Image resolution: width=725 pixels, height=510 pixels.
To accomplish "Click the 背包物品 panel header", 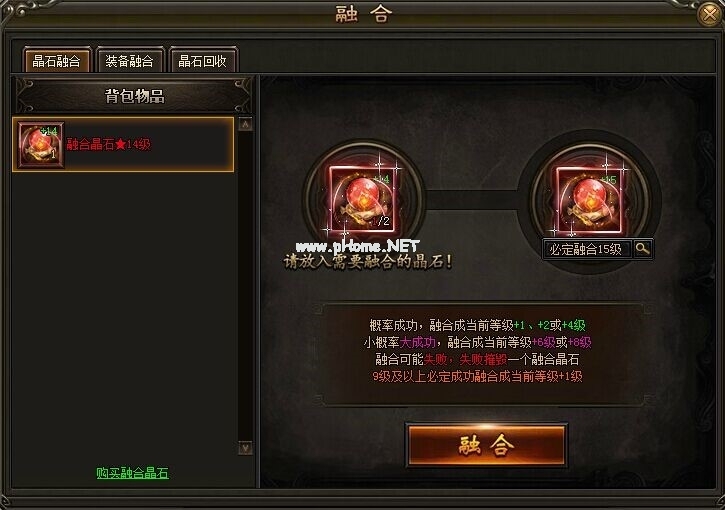I will point(134,96).
